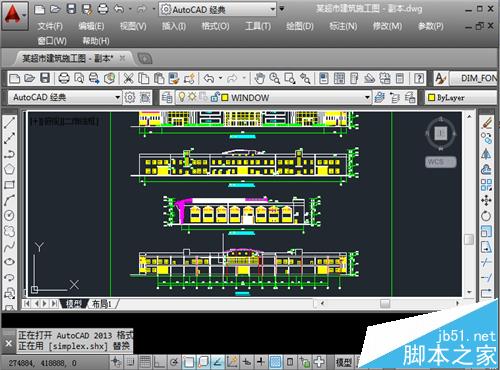The image size is (500, 370).
Task: Switch to the 布局1 layout tab
Action: pos(102,304)
